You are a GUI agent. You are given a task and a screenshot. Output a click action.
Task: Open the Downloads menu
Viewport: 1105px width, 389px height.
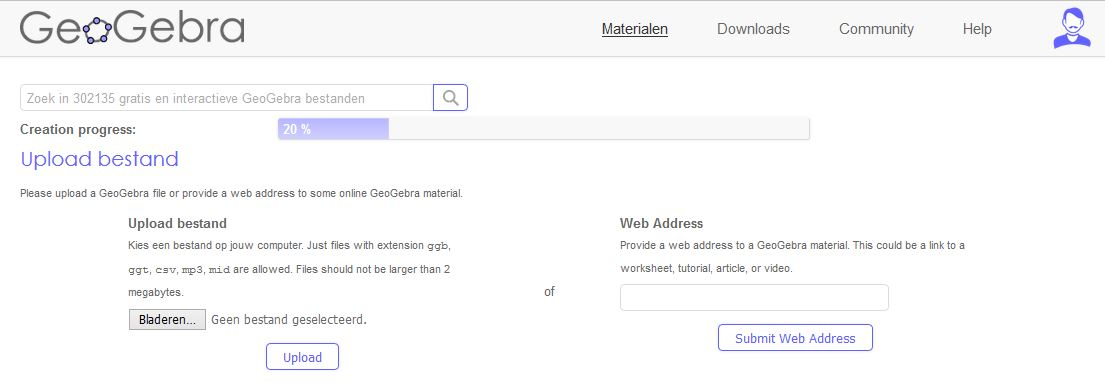753,29
